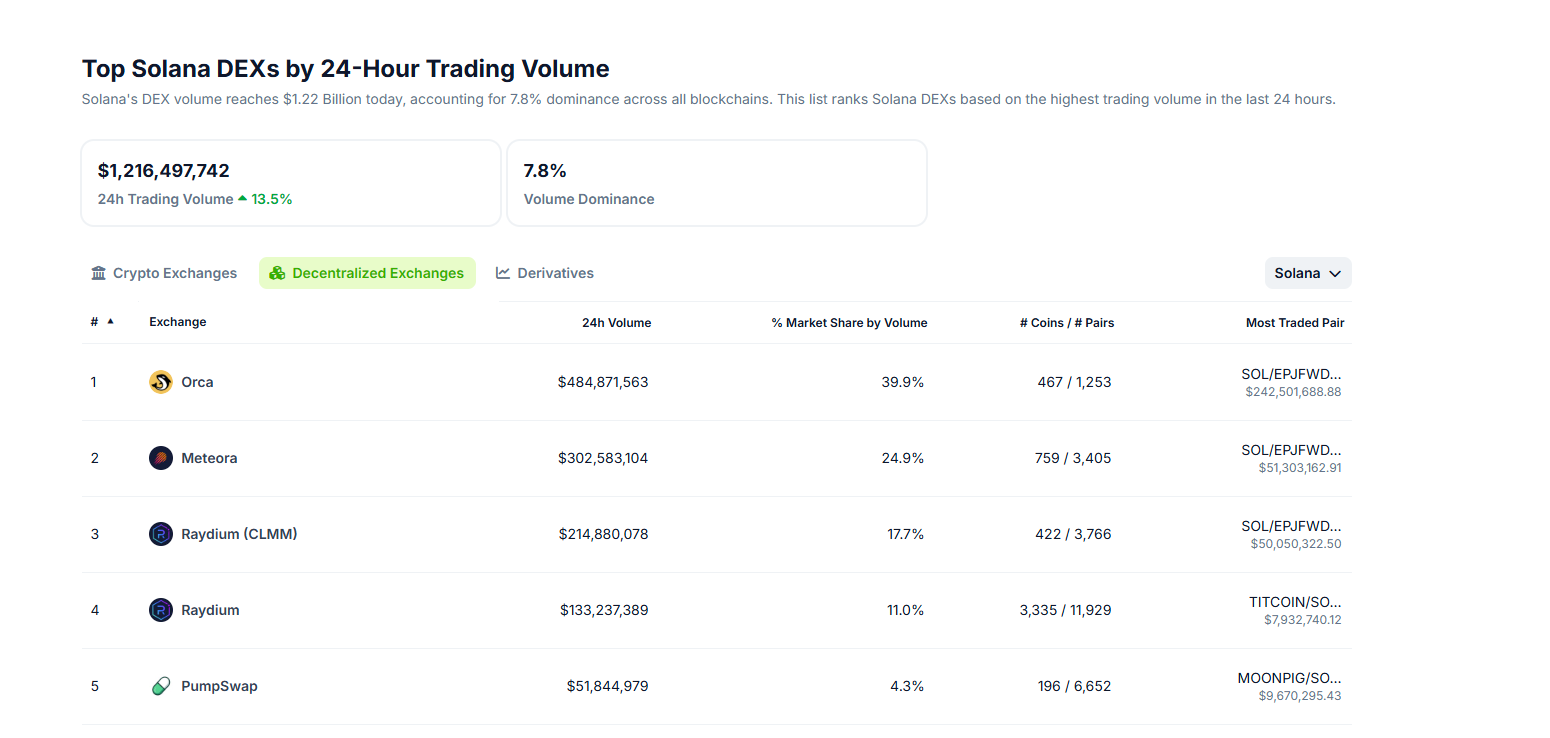
Task: Open Raydium via its circular logo
Action: (x=160, y=609)
